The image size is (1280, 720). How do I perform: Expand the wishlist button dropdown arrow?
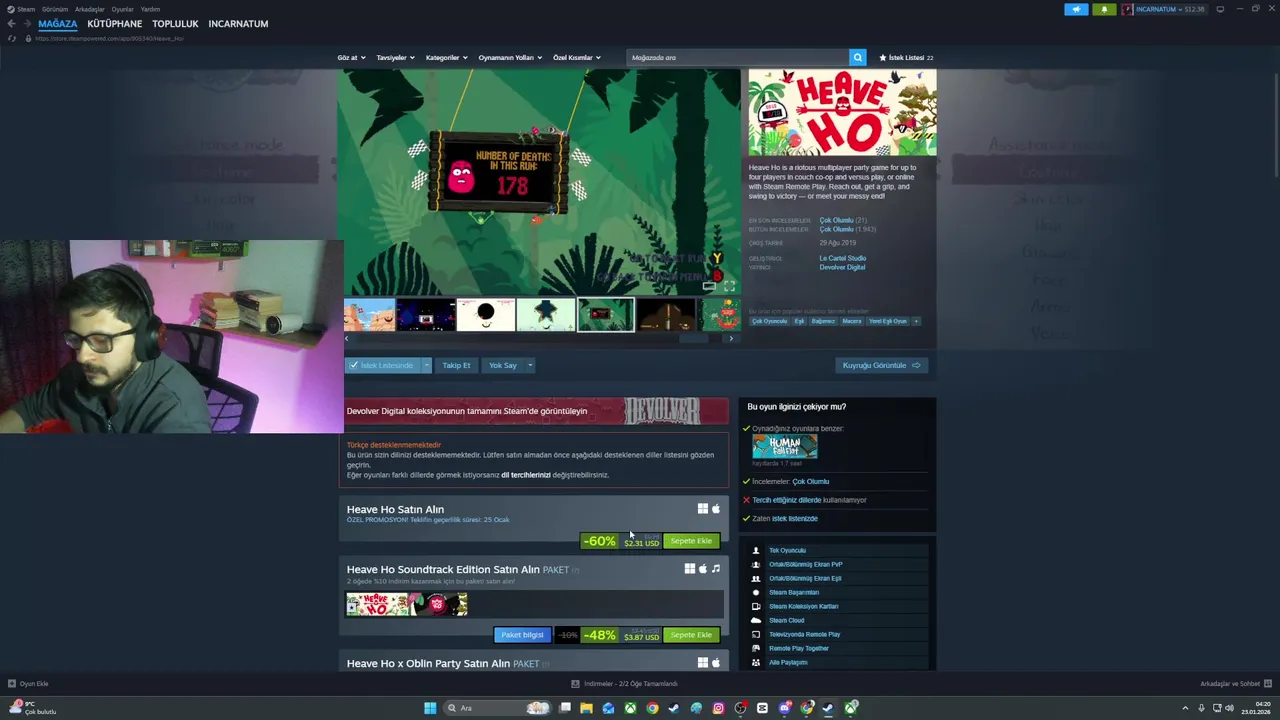pos(426,365)
